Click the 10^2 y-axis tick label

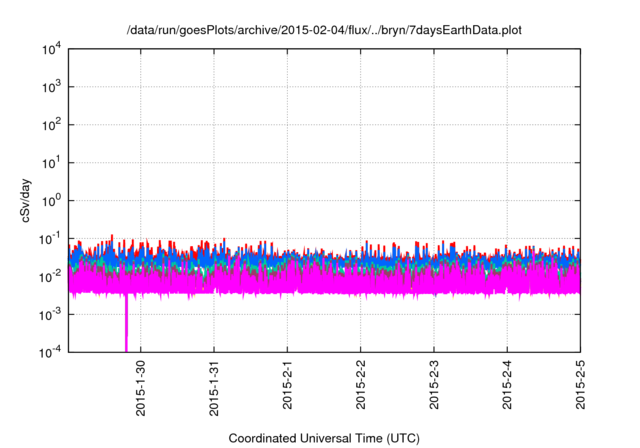coord(52,125)
